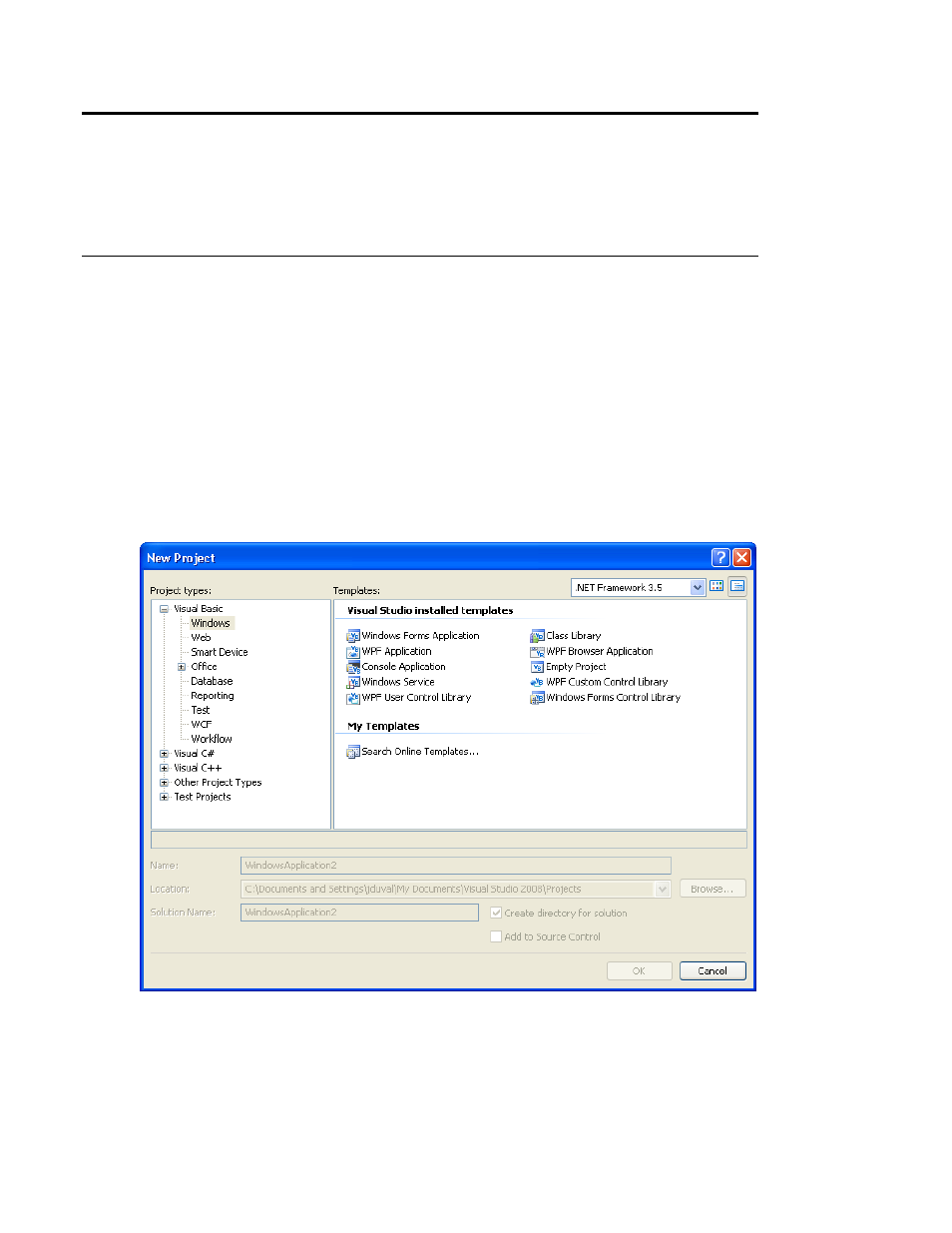
Task: Toggle Create directory for solution checkbox
Action: point(496,913)
